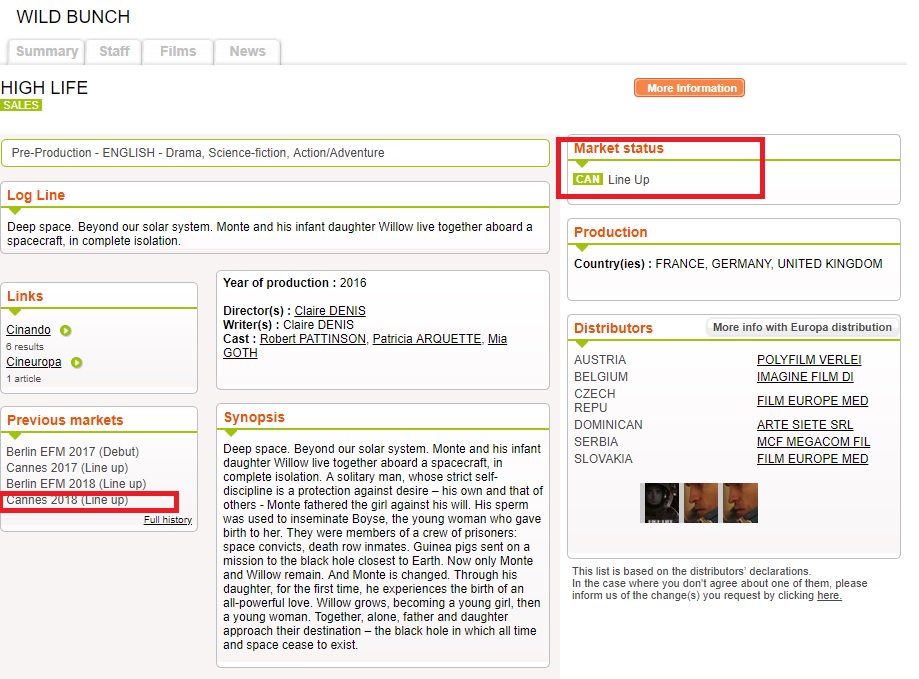Open cast member Robert PATTINSON

(x=313, y=339)
